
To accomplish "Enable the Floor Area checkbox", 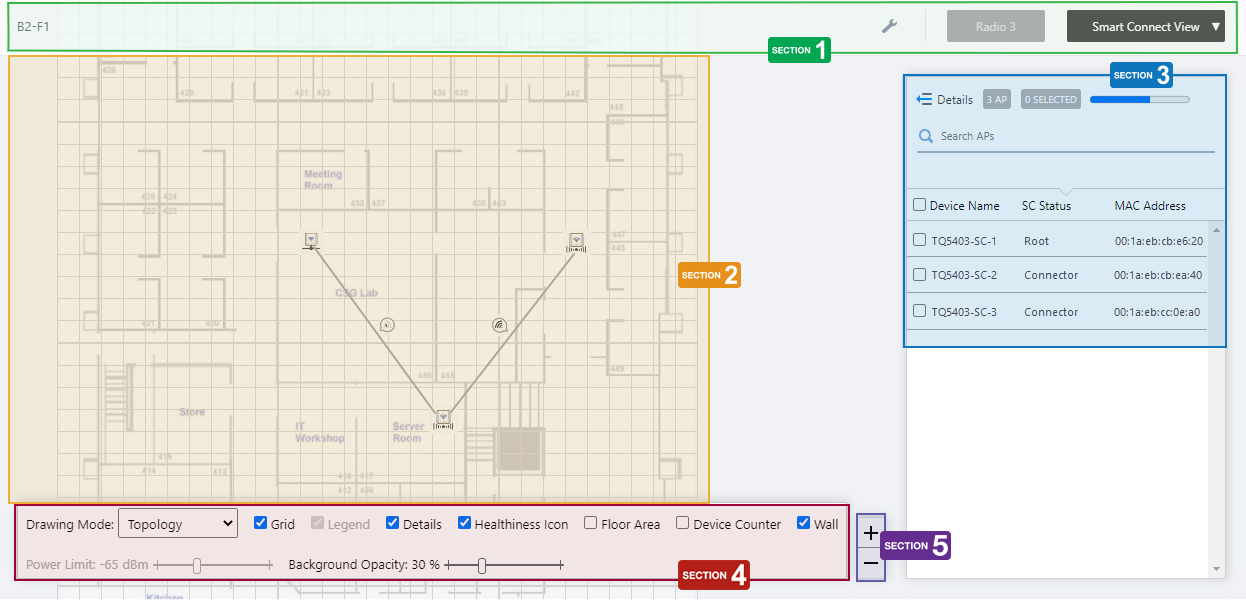I will point(591,523).
